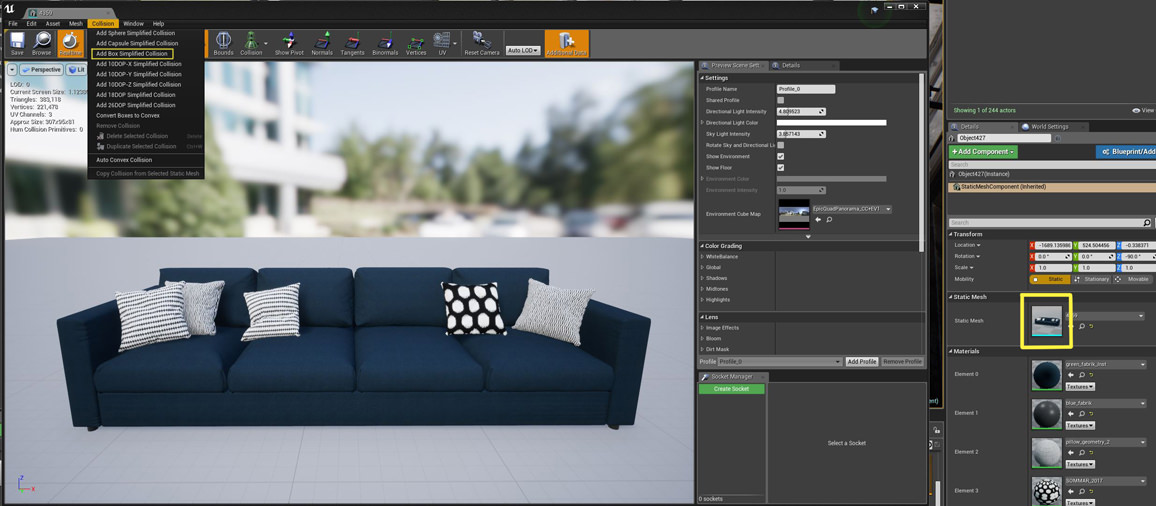Click the Blueprint/Add Script button
This screenshot has width=1156, height=506.
[1126, 152]
